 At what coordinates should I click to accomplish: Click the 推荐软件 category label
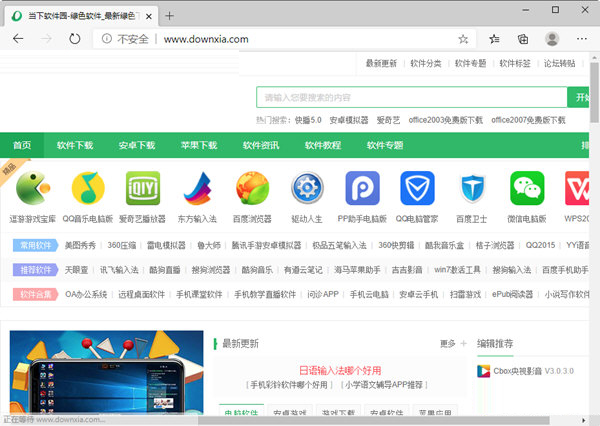point(35,270)
